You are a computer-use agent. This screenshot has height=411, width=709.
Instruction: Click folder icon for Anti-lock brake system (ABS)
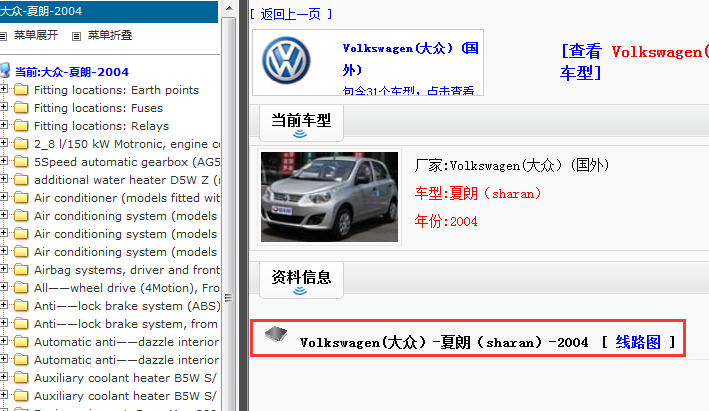pyautogui.click(x=21, y=306)
